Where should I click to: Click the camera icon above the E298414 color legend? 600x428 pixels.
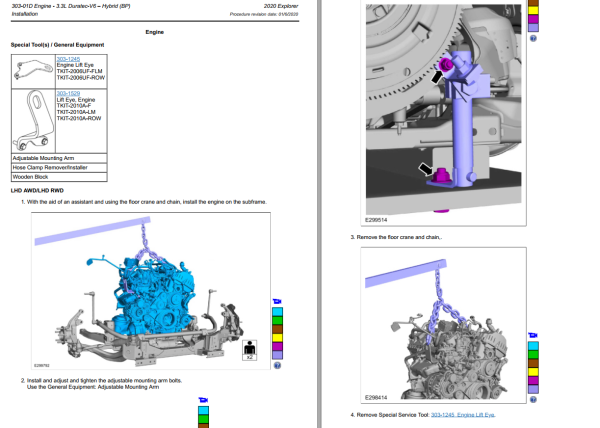click(533, 335)
